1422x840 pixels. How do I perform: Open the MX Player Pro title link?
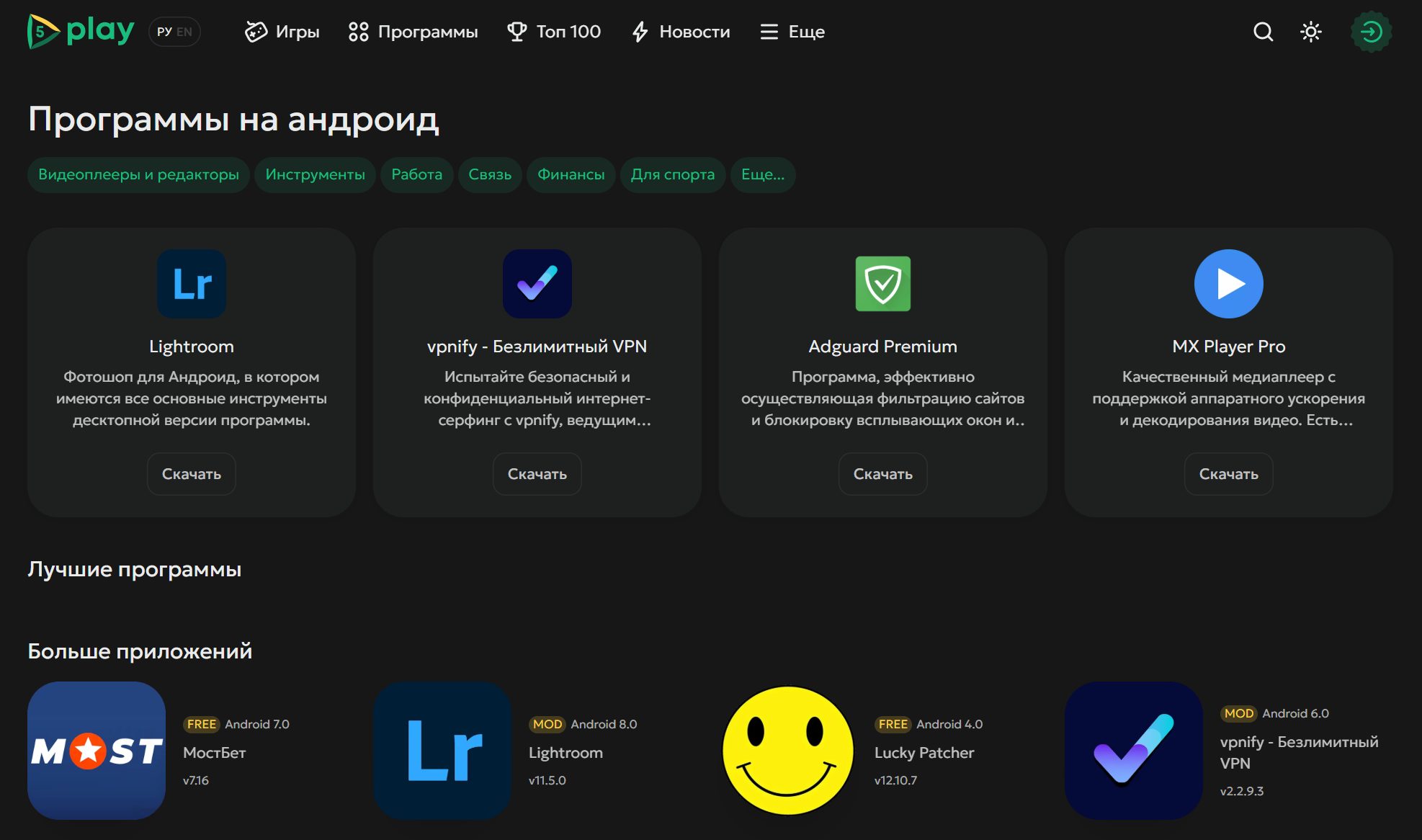coord(1229,347)
